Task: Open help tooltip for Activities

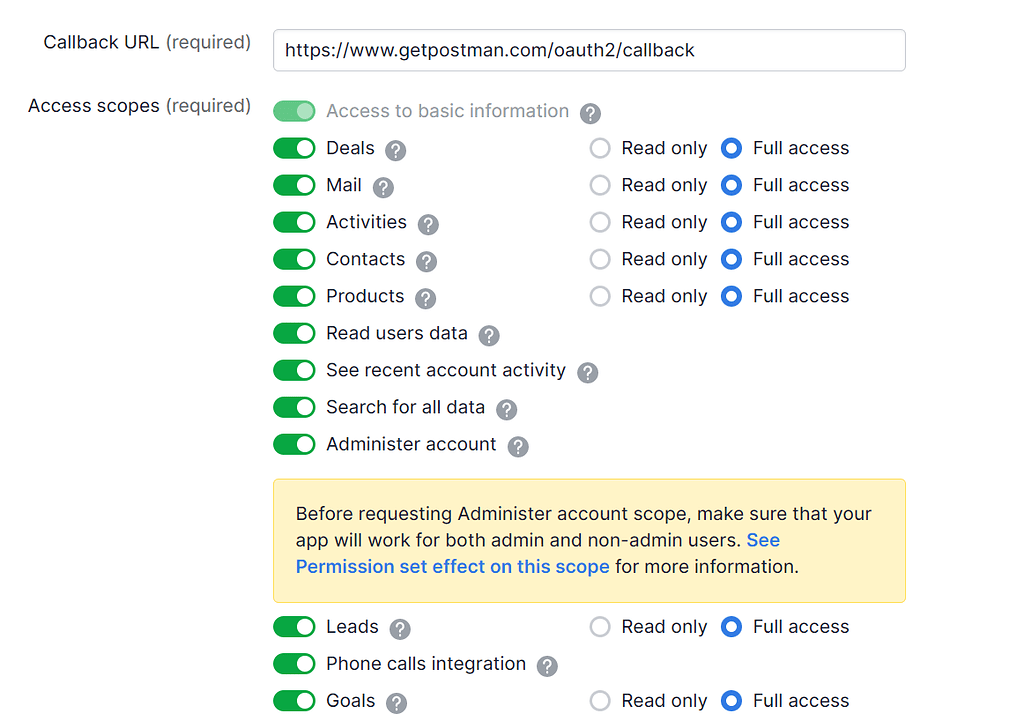Action: coord(428,224)
